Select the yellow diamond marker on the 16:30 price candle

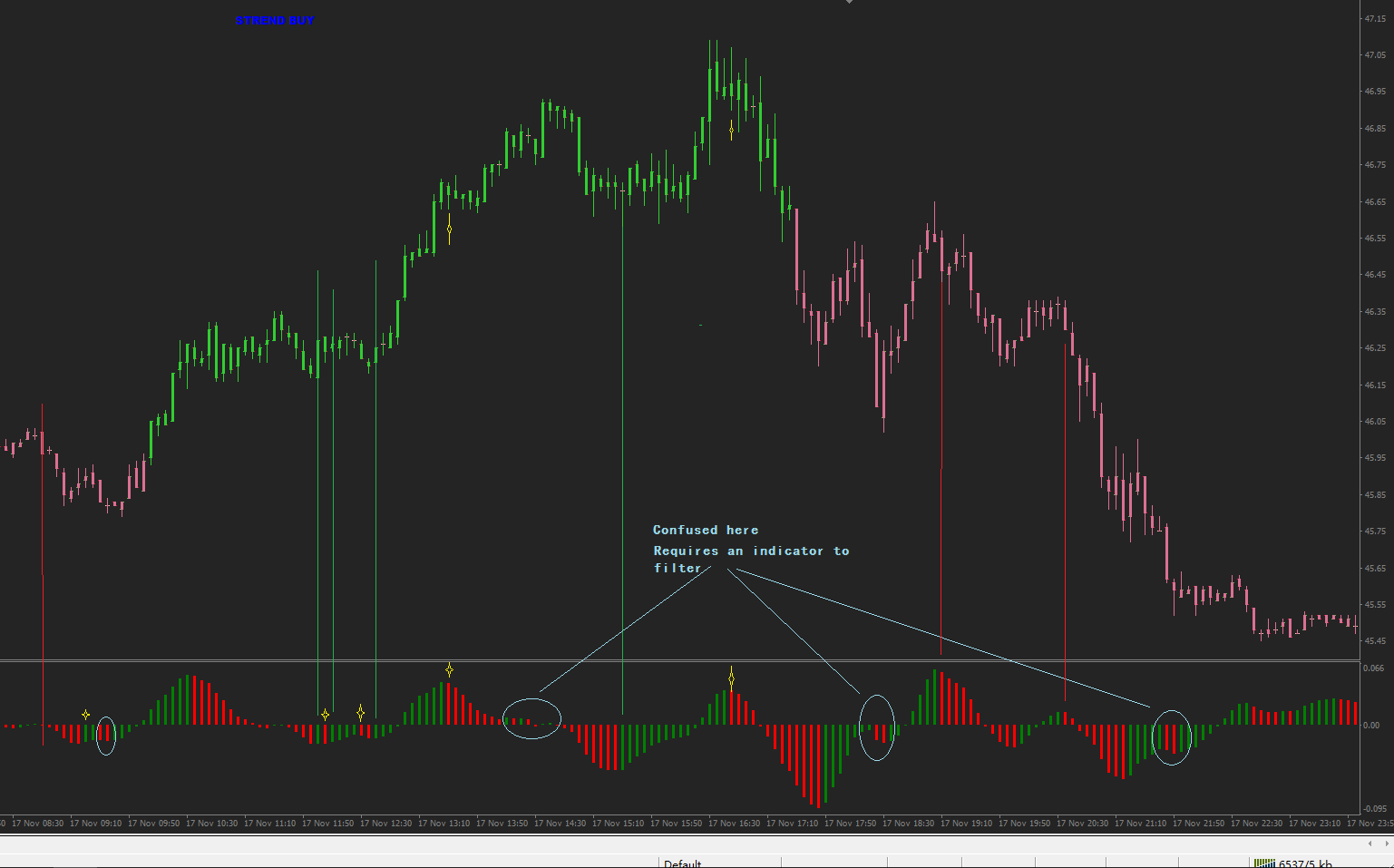tap(732, 131)
